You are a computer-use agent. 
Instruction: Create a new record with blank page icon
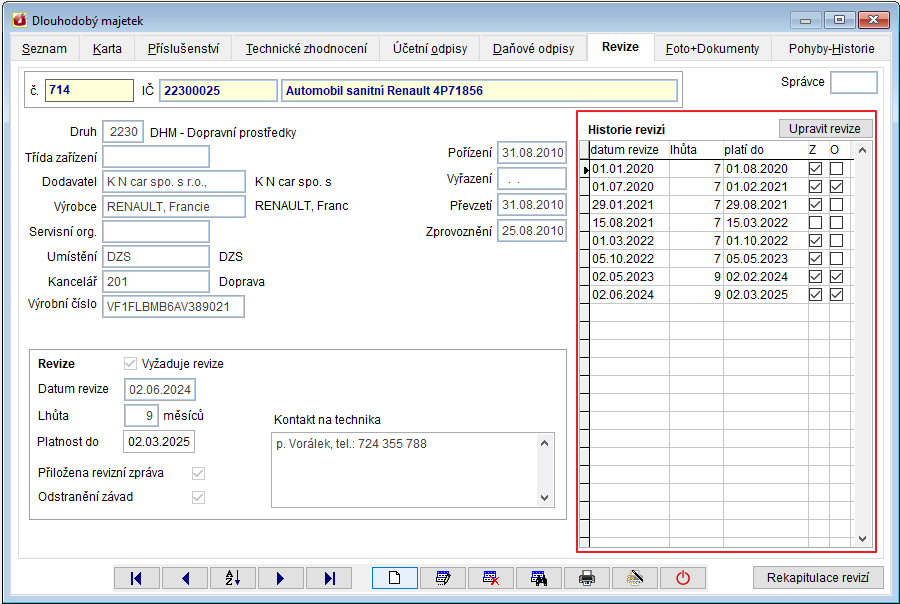pyautogui.click(x=395, y=578)
